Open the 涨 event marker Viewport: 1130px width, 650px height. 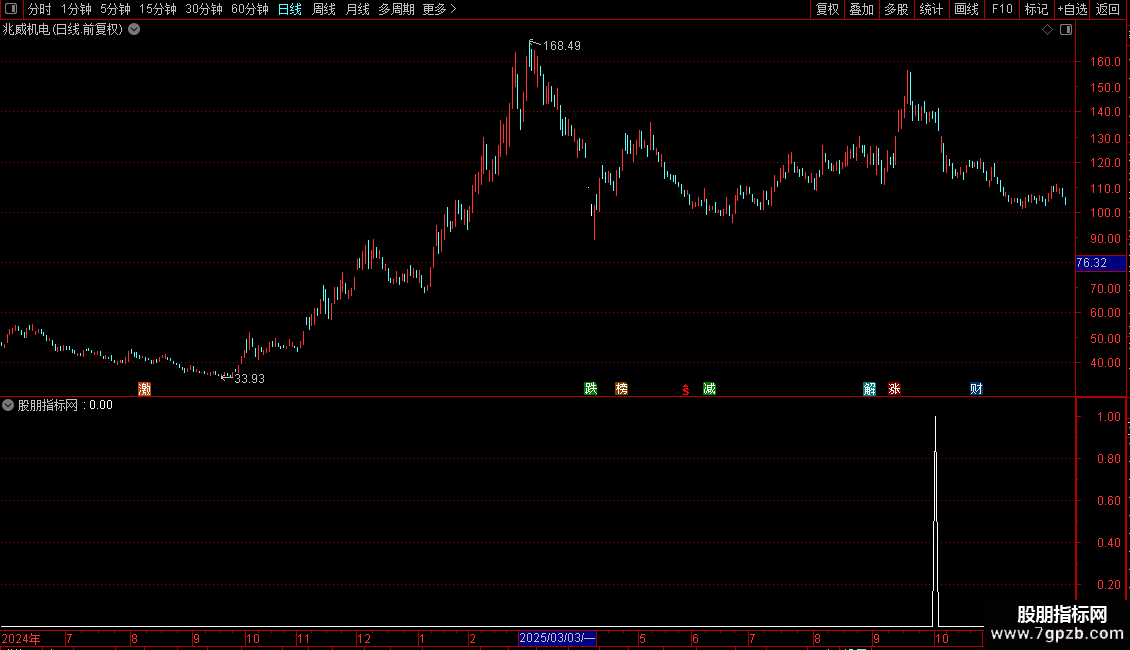894,389
